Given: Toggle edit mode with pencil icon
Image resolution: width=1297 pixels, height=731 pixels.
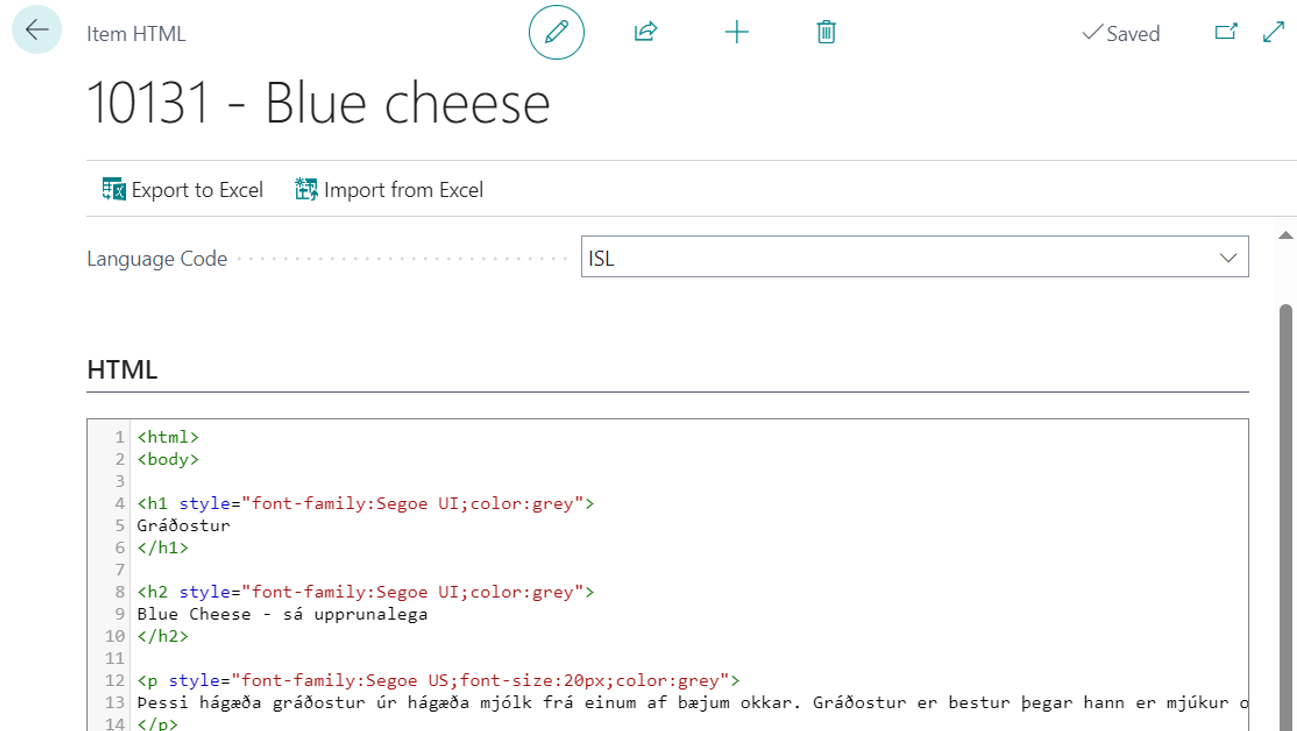Looking at the screenshot, I should tap(556, 32).
